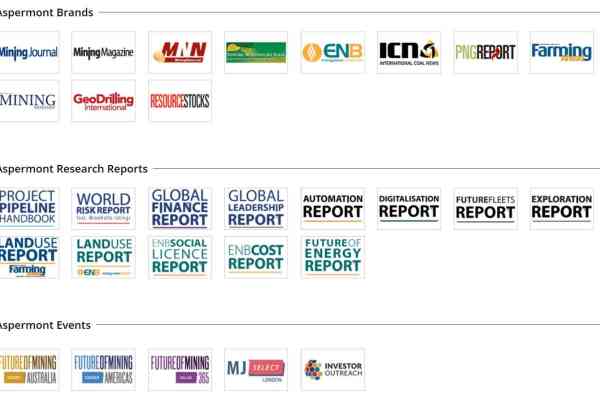Open the Project Pipeline Handbook report

pos(28,208)
